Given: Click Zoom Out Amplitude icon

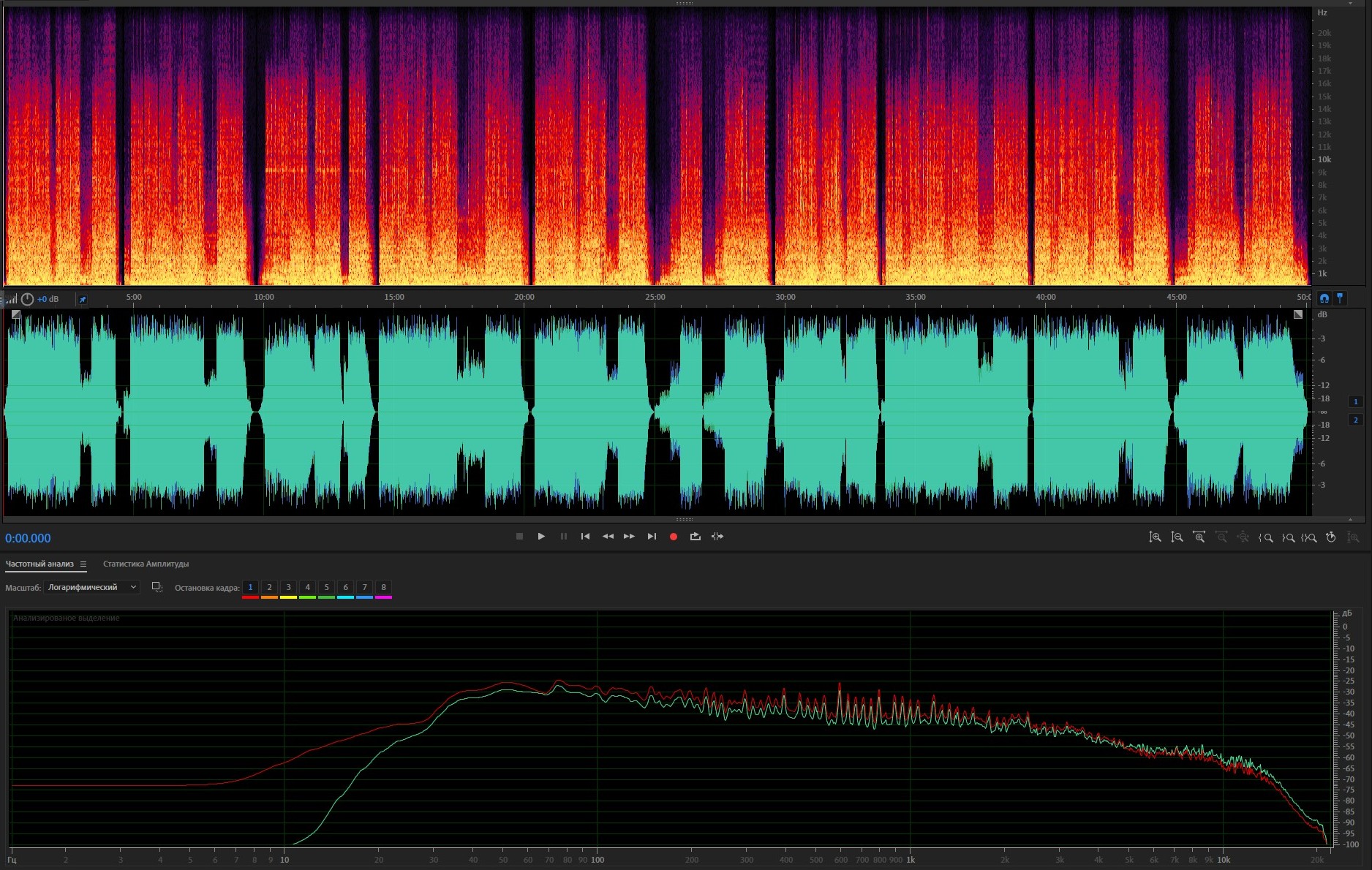Looking at the screenshot, I should tap(1177, 537).
